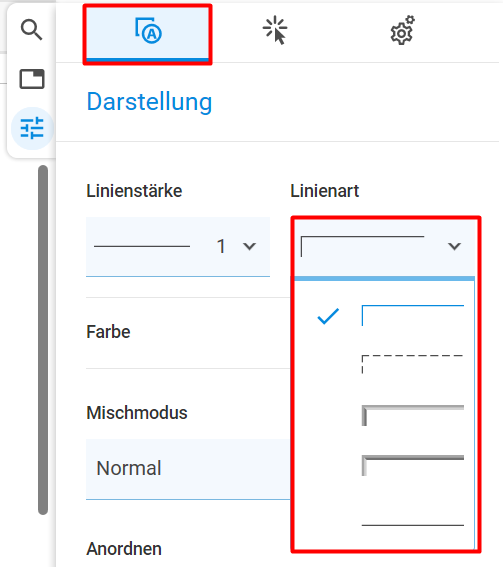Expand the Linienstärke dropdown arrow

(x=250, y=247)
